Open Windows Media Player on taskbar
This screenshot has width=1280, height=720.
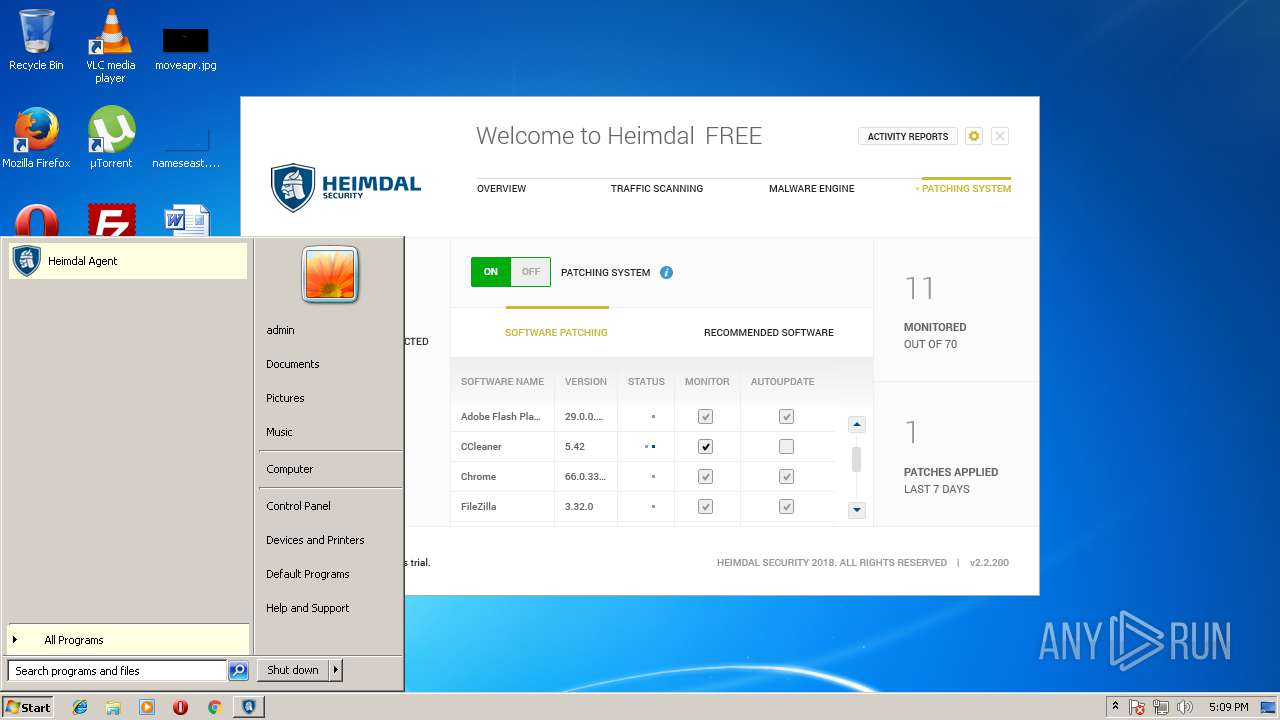click(147, 707)
